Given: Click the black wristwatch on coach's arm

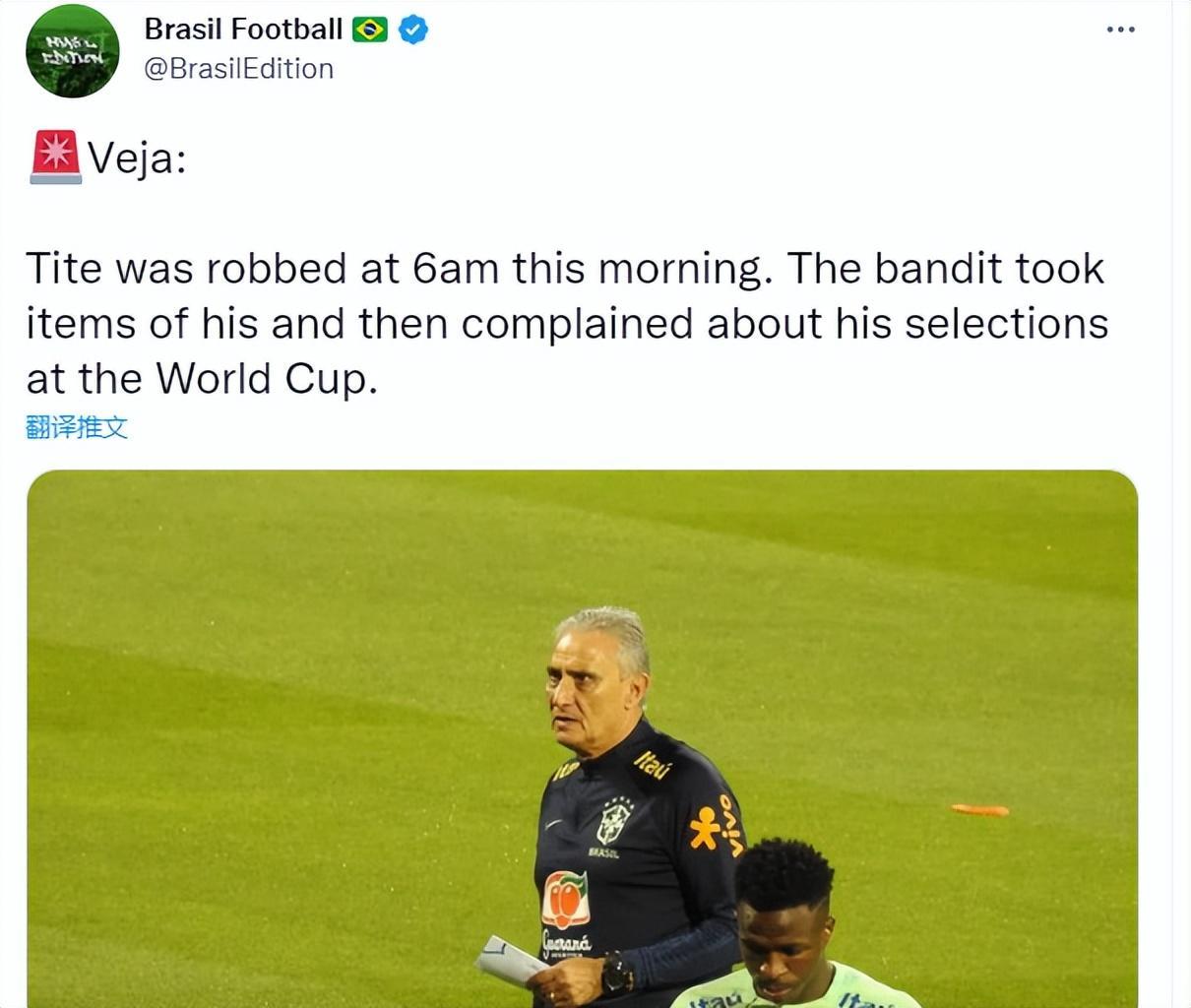Looking at the screenshot, I should tap(617, 975).
